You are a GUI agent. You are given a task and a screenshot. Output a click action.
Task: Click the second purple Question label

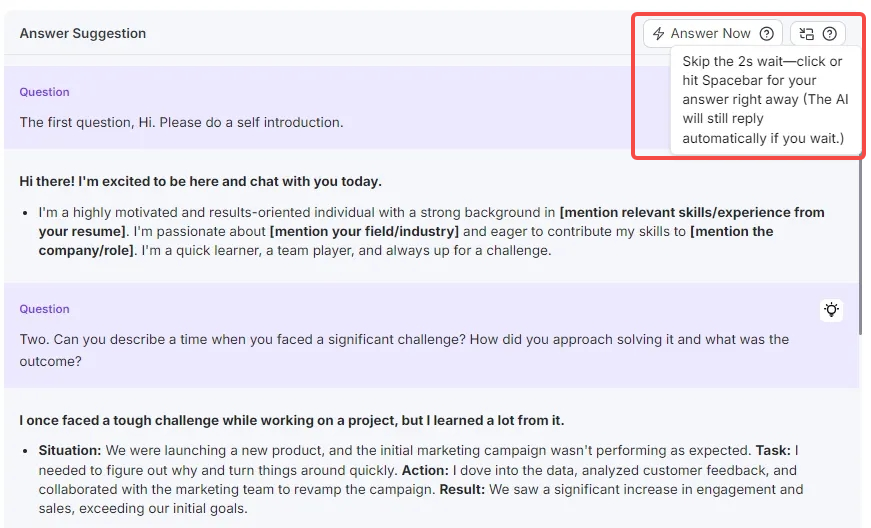(45, 309)
